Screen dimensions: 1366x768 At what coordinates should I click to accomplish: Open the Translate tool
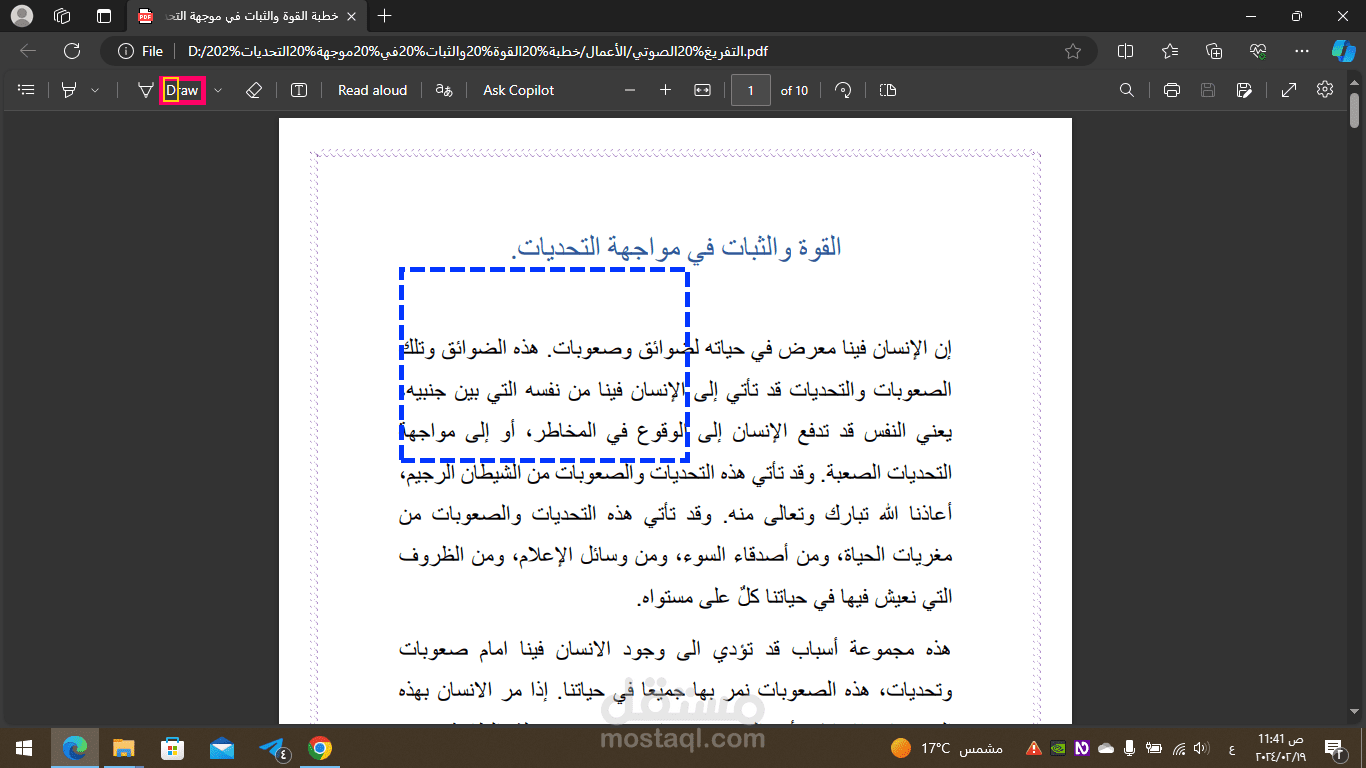pyautogui.click(x=443, y=90)
